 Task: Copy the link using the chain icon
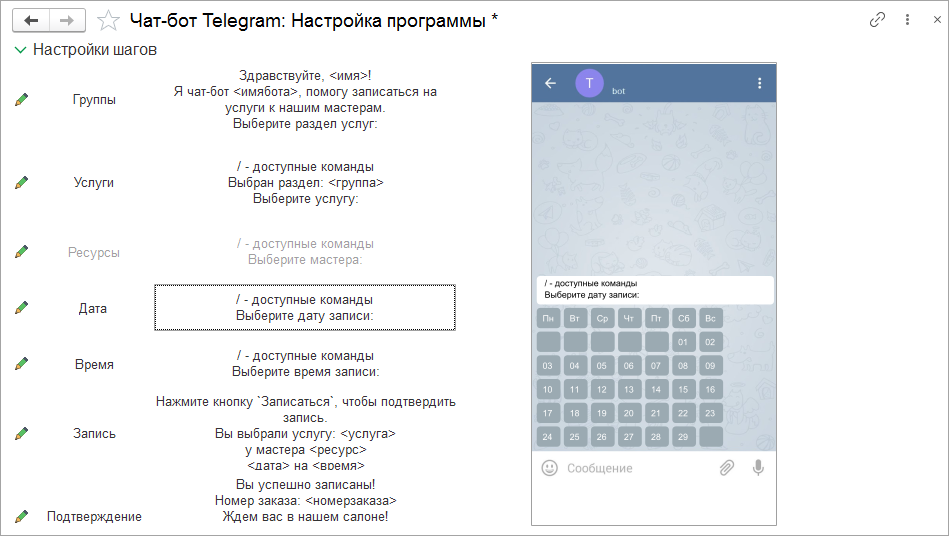click(877, 20)
